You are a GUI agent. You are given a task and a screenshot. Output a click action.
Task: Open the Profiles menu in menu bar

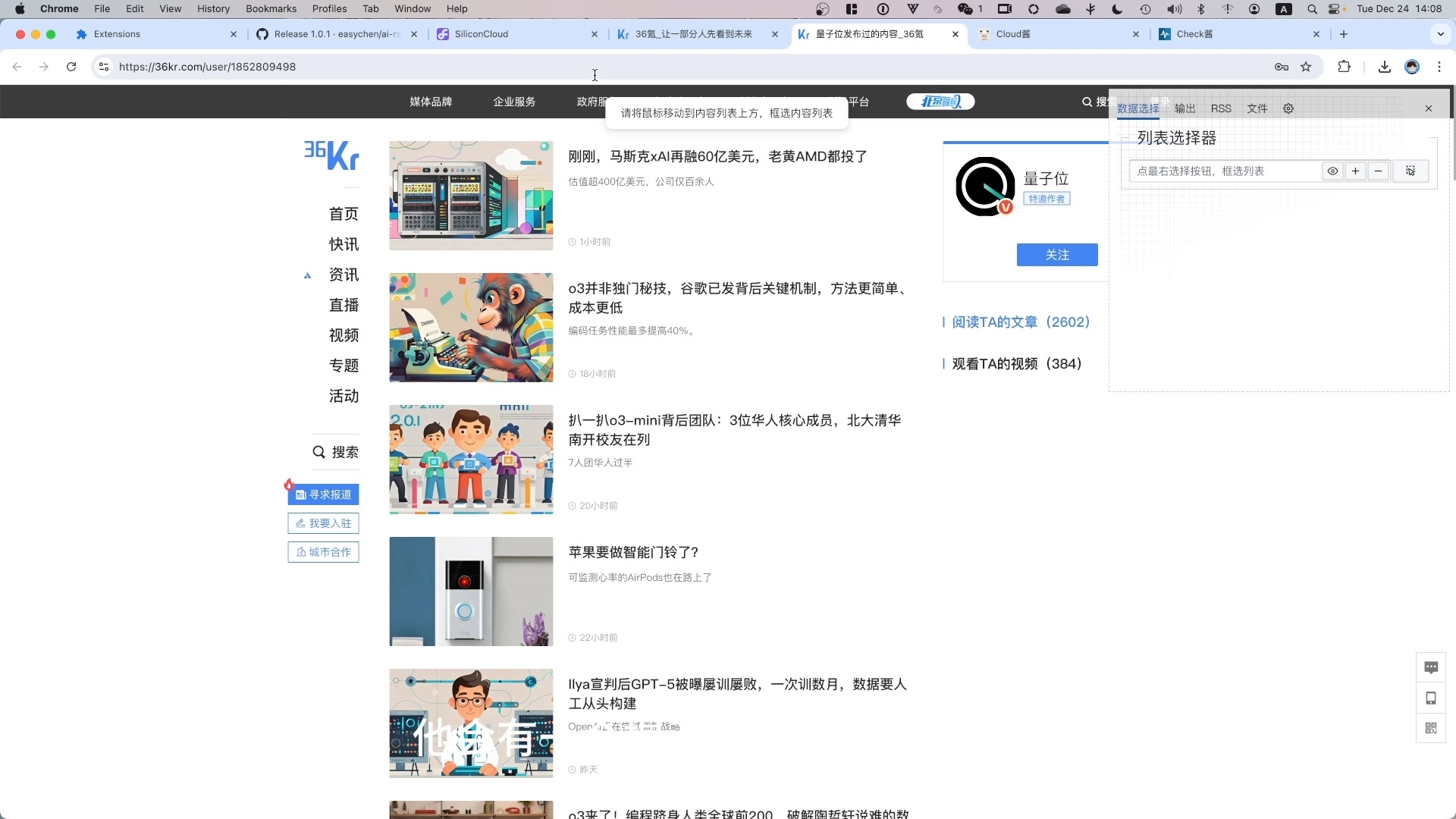point(329,8)
